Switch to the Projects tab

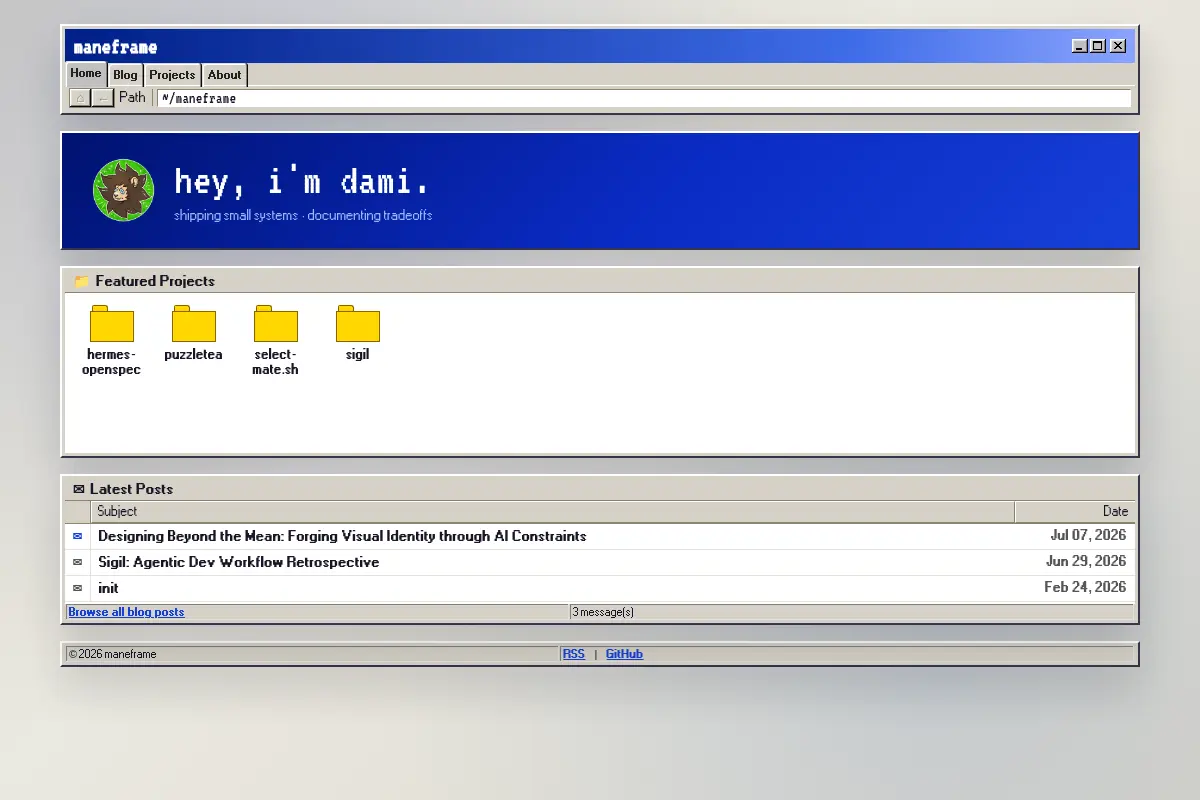(x=172, y=75)
